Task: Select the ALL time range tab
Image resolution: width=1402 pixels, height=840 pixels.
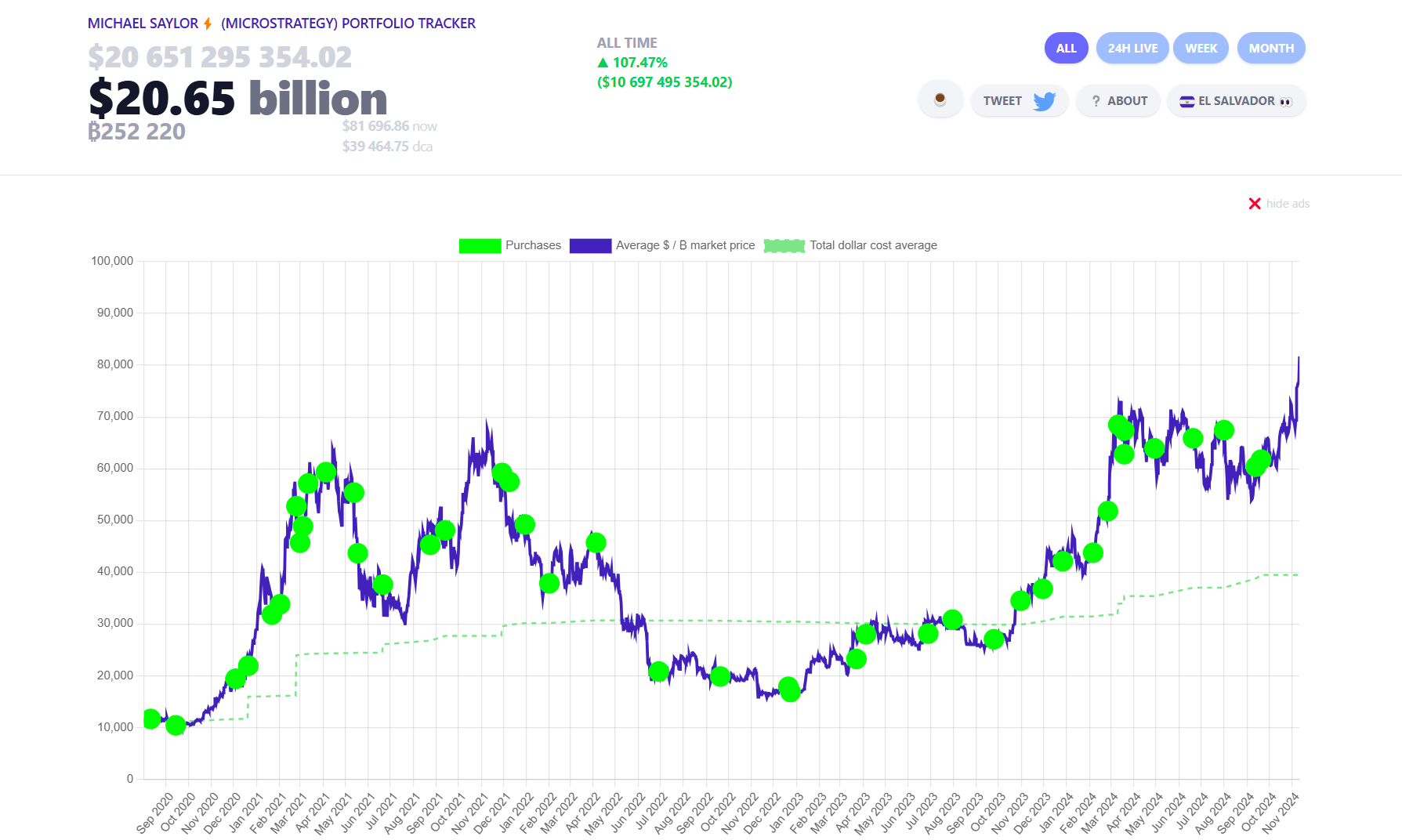Action: click(1067, 48)
